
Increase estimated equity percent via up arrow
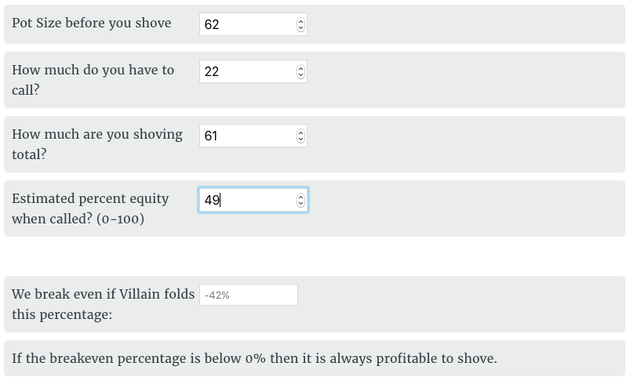301,197
